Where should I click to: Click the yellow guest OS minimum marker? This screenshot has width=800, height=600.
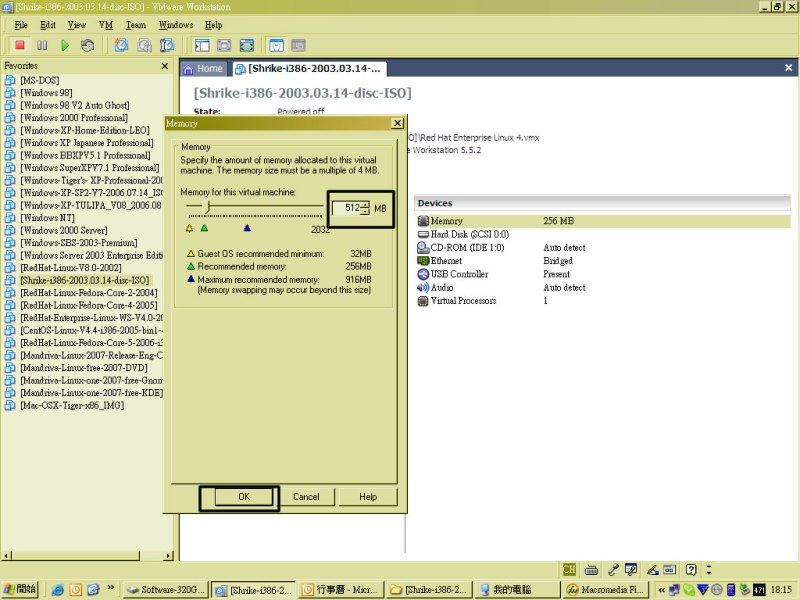coord(190,228)
